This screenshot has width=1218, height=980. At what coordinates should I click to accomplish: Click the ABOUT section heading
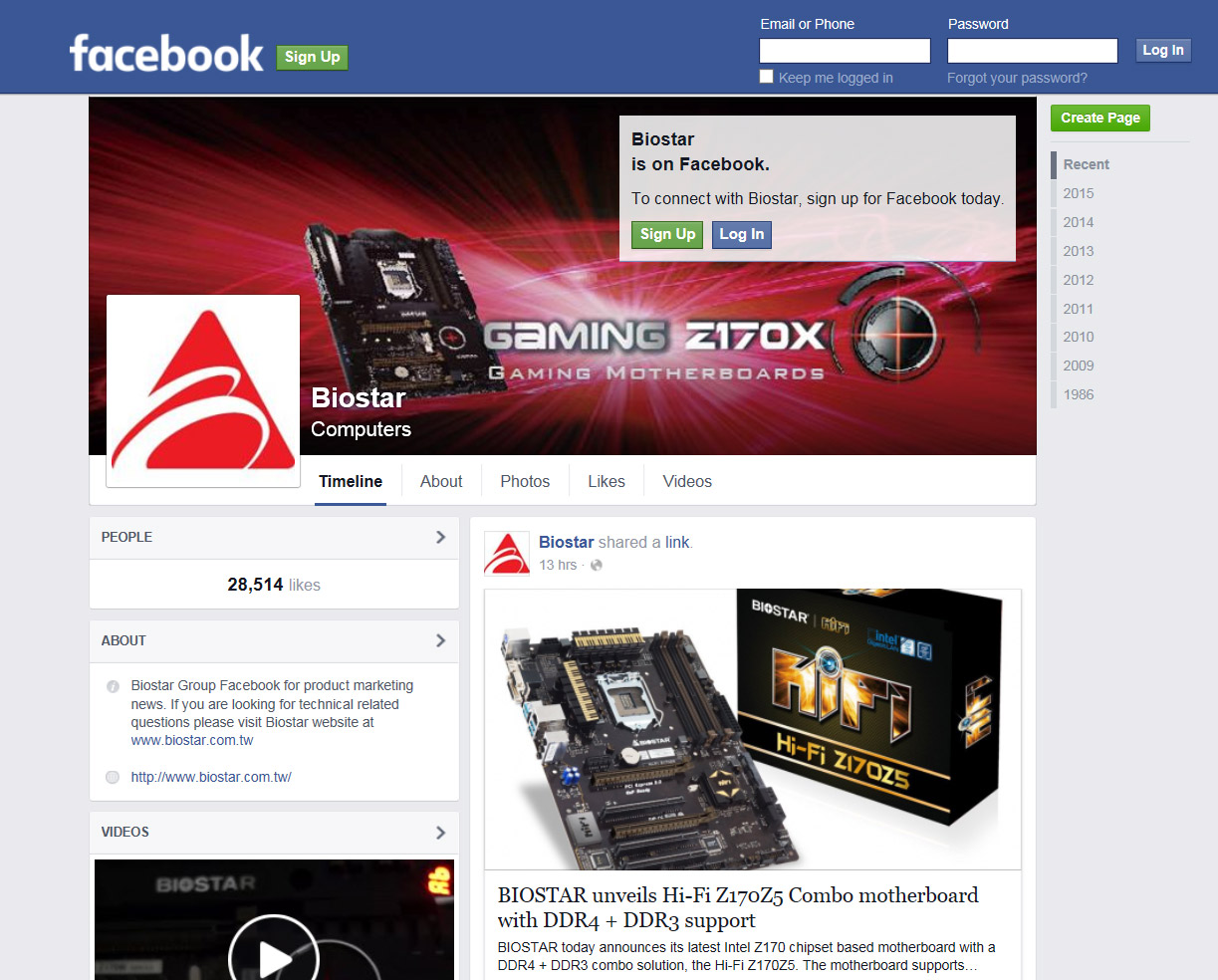[123, 641]
